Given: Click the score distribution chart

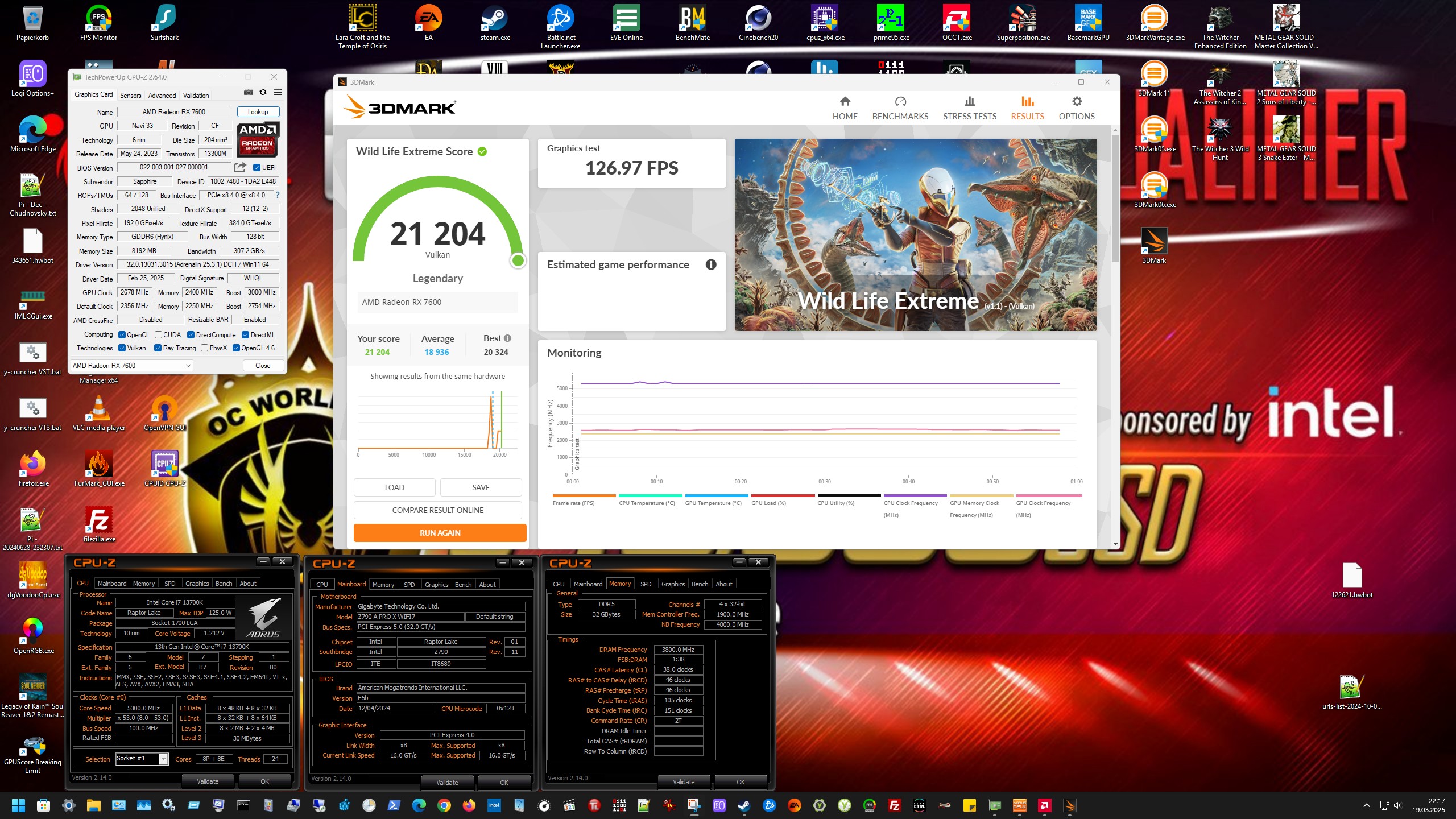Looking at the screenshot, I should pyautogui.click(x=438, y=424).
